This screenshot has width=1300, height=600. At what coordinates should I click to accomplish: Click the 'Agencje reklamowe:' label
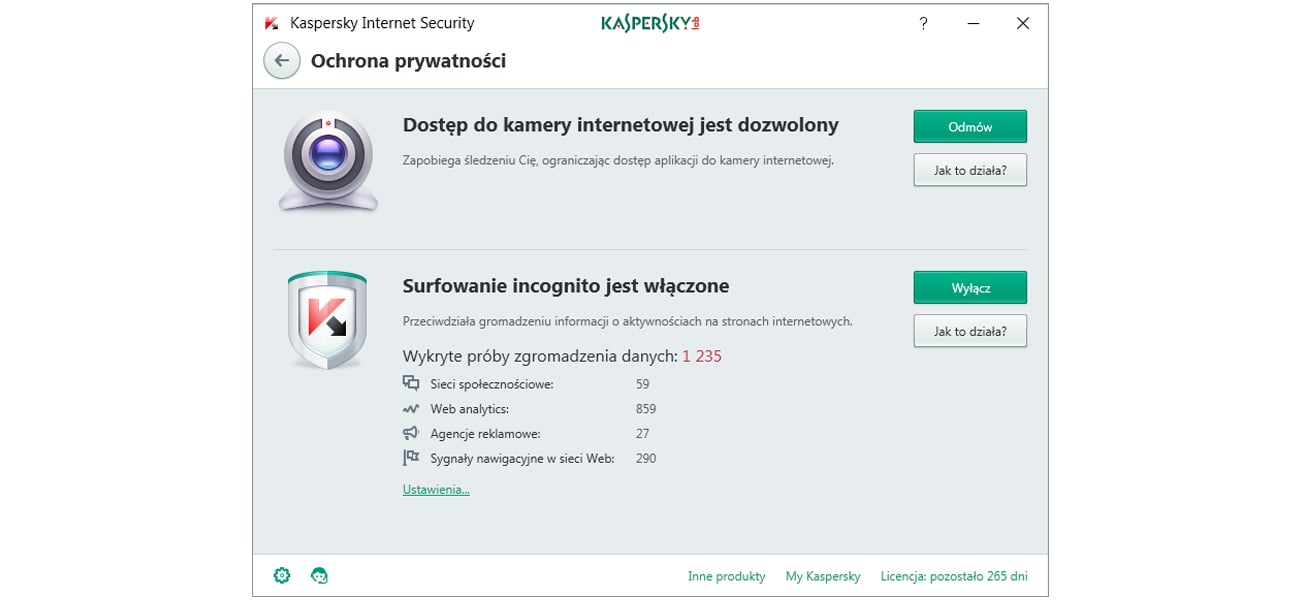click(x=485, y=434)
